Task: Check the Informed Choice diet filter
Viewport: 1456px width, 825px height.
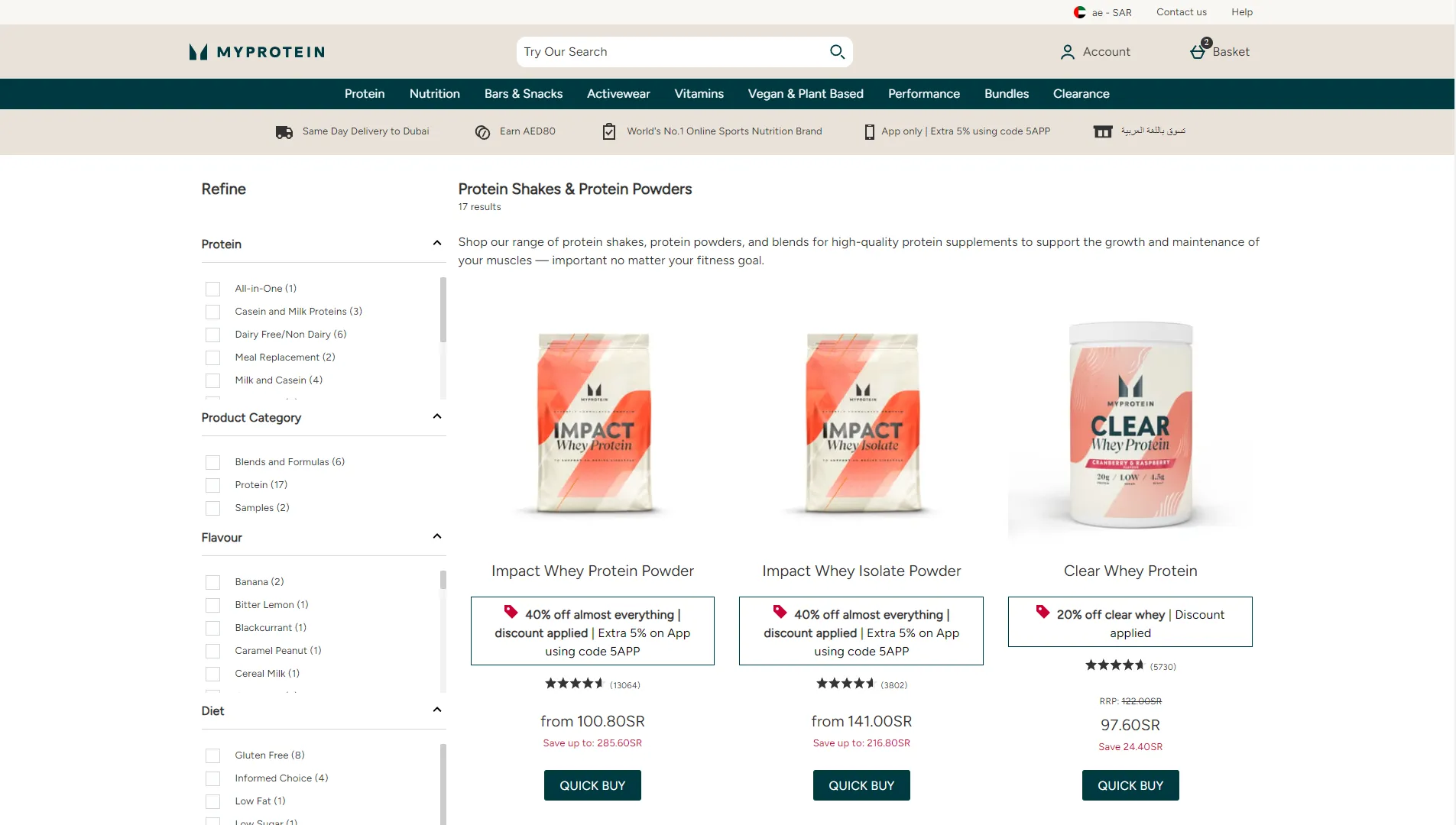Action: click(212, 778)
